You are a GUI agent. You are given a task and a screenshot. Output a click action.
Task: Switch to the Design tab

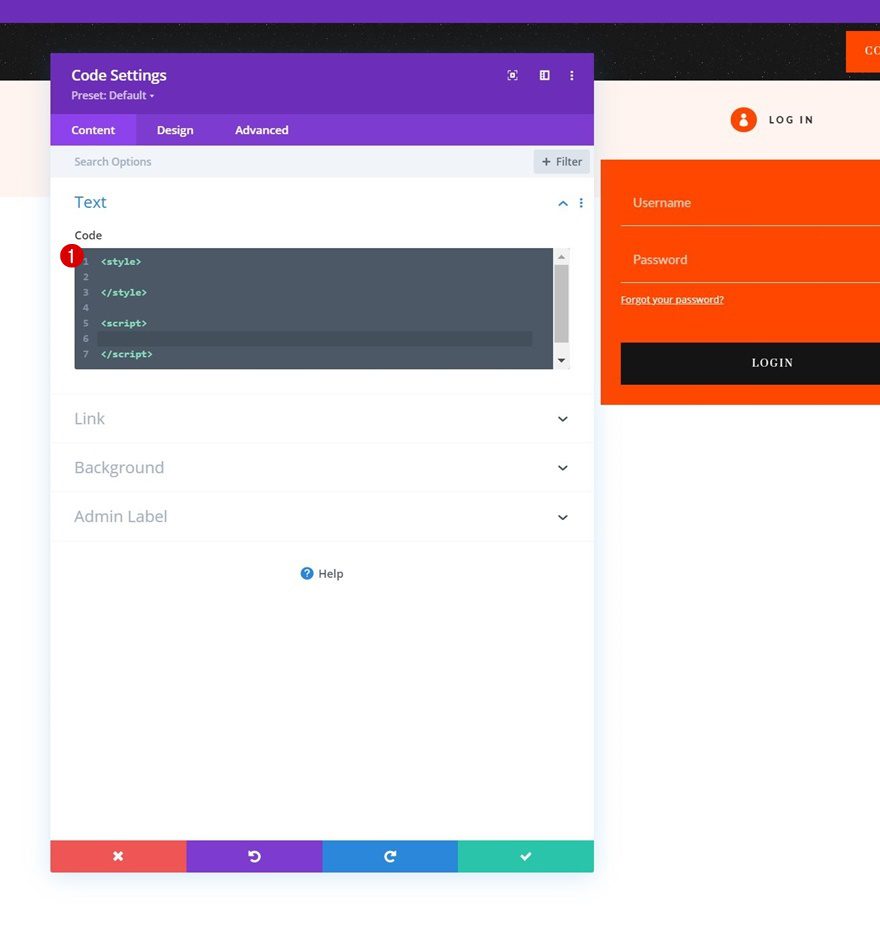point(175,130)
